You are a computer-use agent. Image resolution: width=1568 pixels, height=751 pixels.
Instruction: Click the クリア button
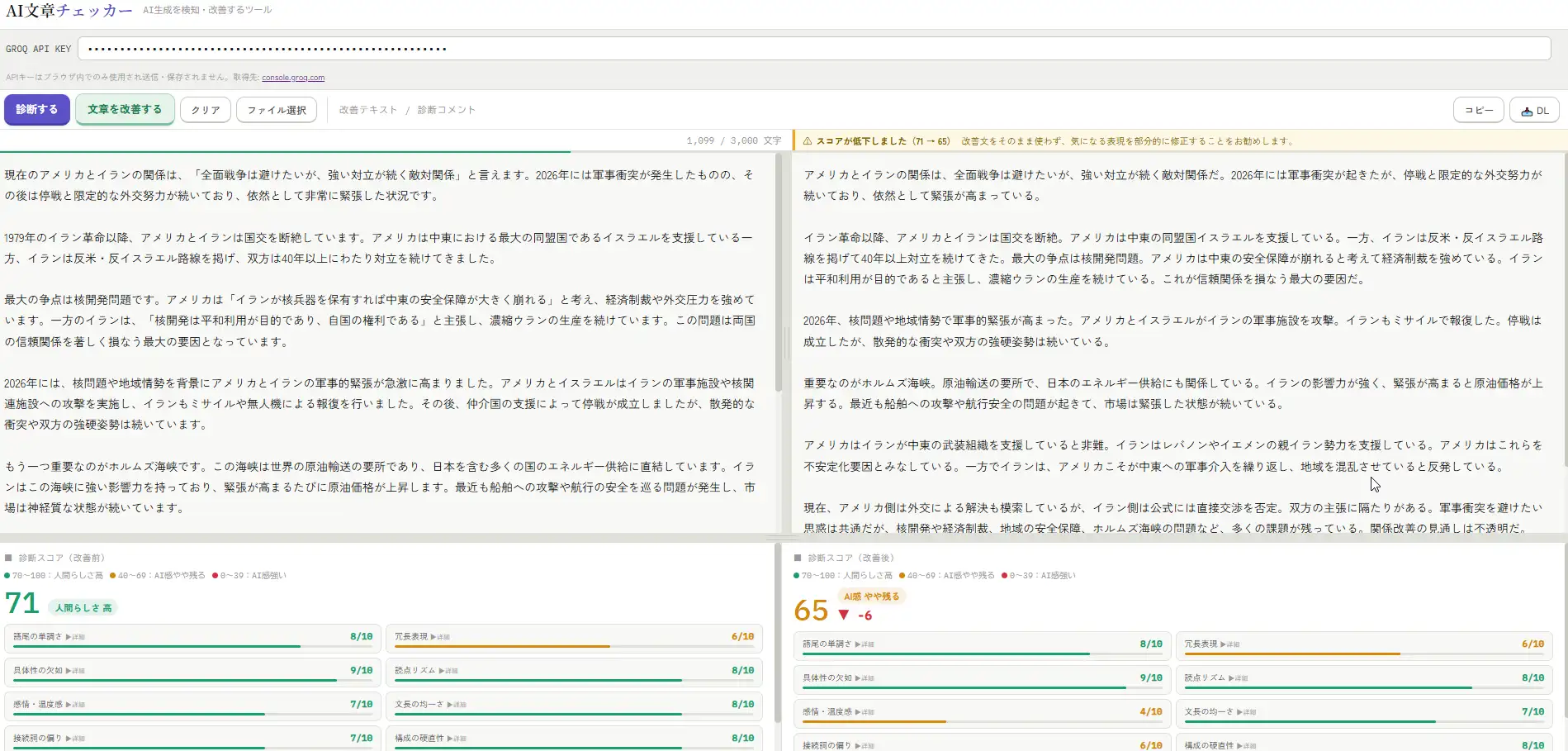(206, 110)
